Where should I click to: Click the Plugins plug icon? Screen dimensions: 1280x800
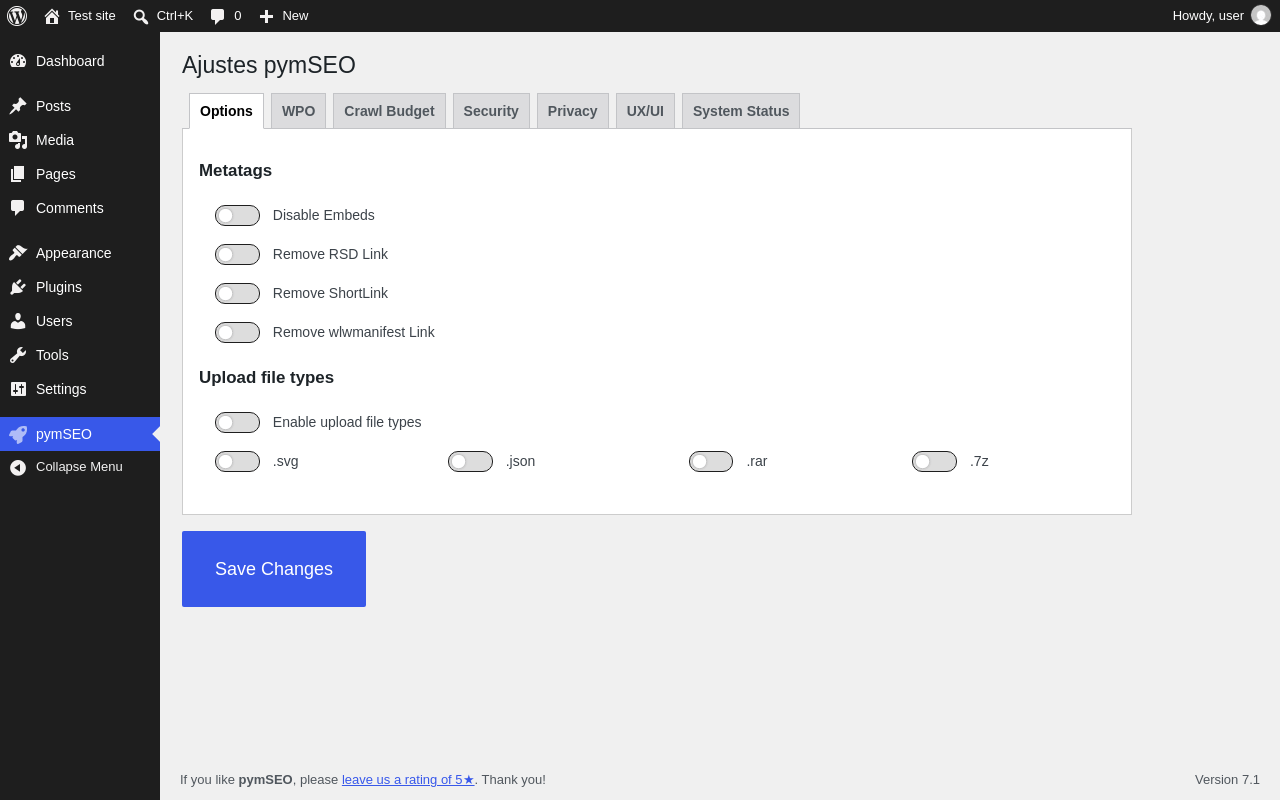[x=18, y=287]
